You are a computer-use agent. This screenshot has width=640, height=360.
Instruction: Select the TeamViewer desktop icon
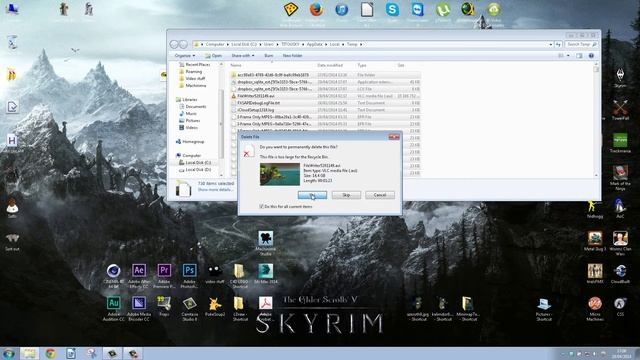(417, 9)
